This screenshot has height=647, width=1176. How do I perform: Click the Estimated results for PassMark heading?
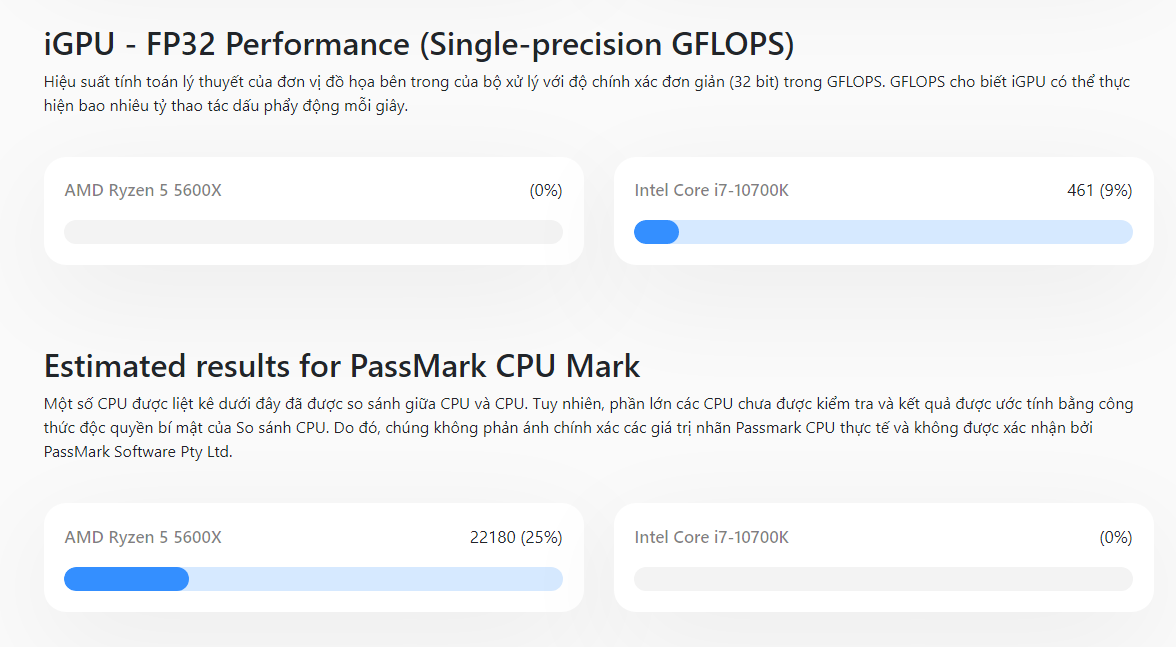click(x=341, y=366)
